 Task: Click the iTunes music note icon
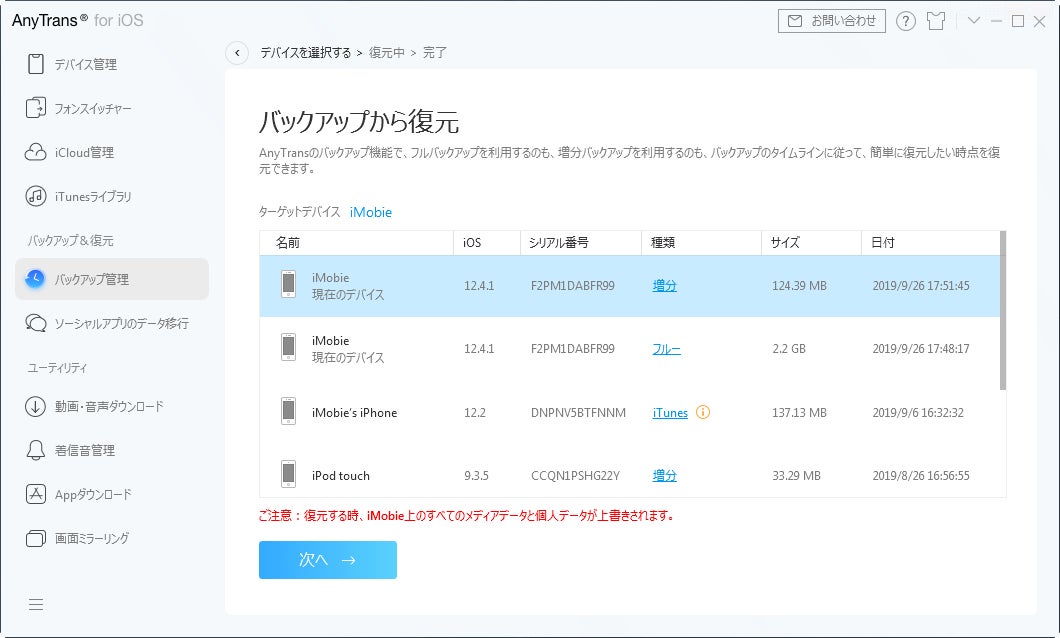[35, 197]
